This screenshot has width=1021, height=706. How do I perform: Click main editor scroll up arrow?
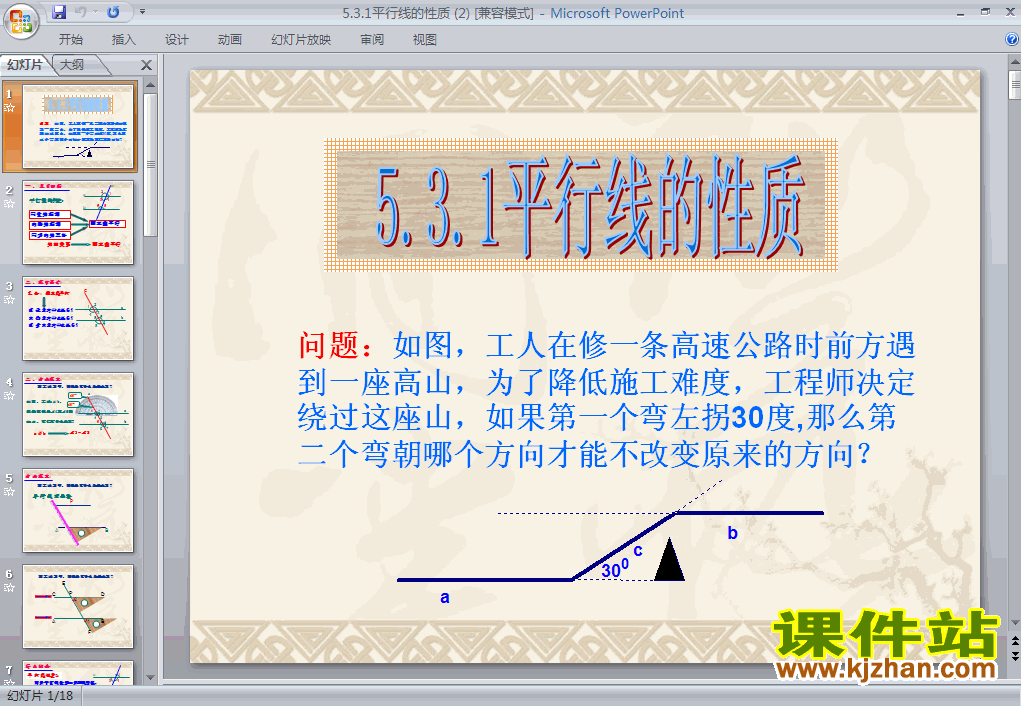coord(1014,63)
